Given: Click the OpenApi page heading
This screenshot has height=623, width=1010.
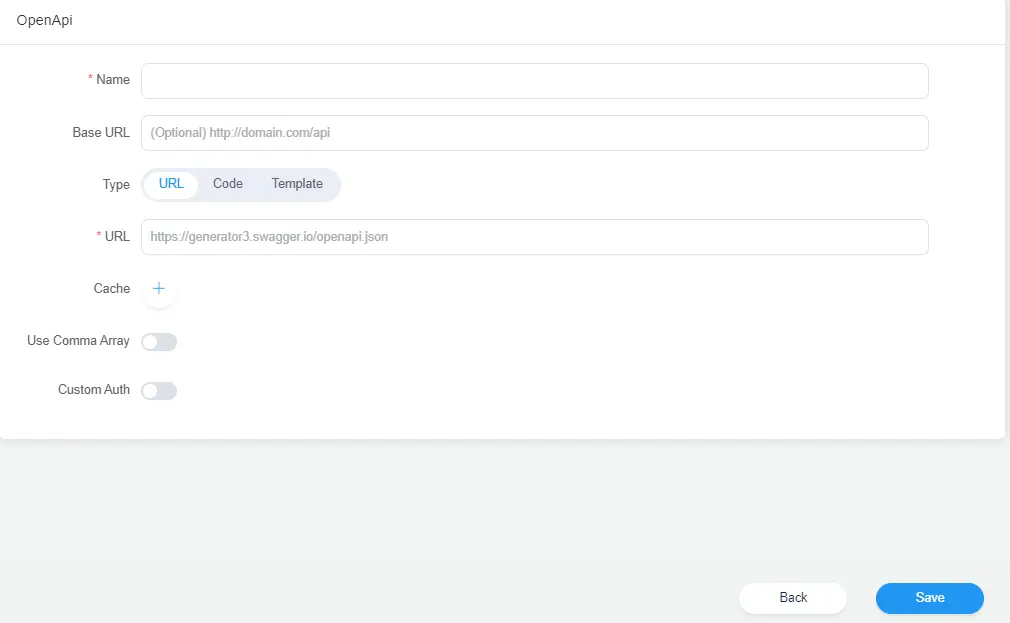Looking at the screenshot, I should (x=44, y=21).
